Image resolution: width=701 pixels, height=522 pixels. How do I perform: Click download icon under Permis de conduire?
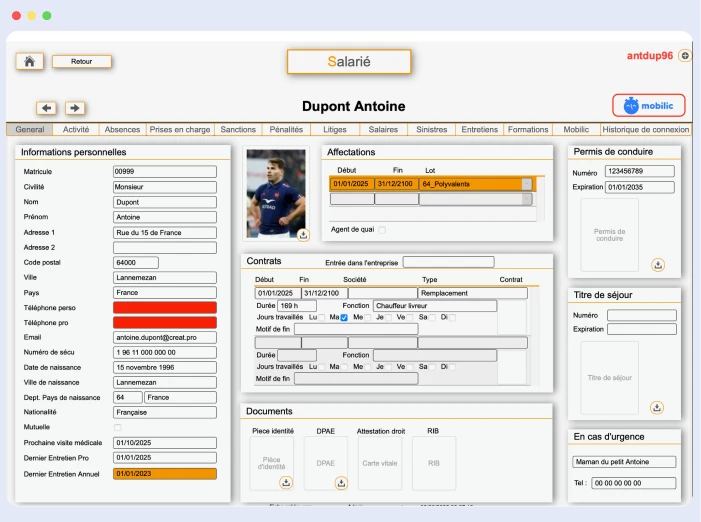(x=658, y=265)
